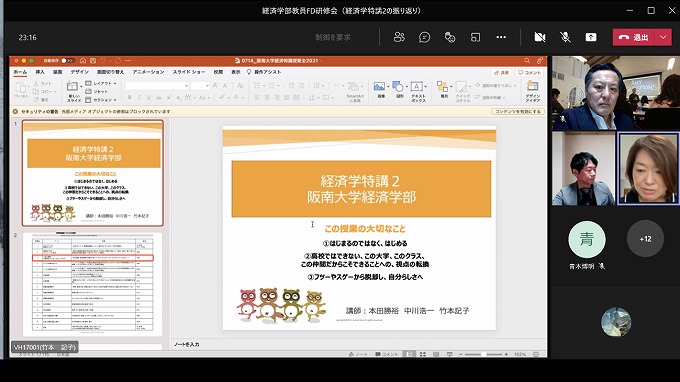The height and width of the screenshot is (382, 680).
Task: Toggle the ノート notes button in status bar
Action: click(358, 354)
